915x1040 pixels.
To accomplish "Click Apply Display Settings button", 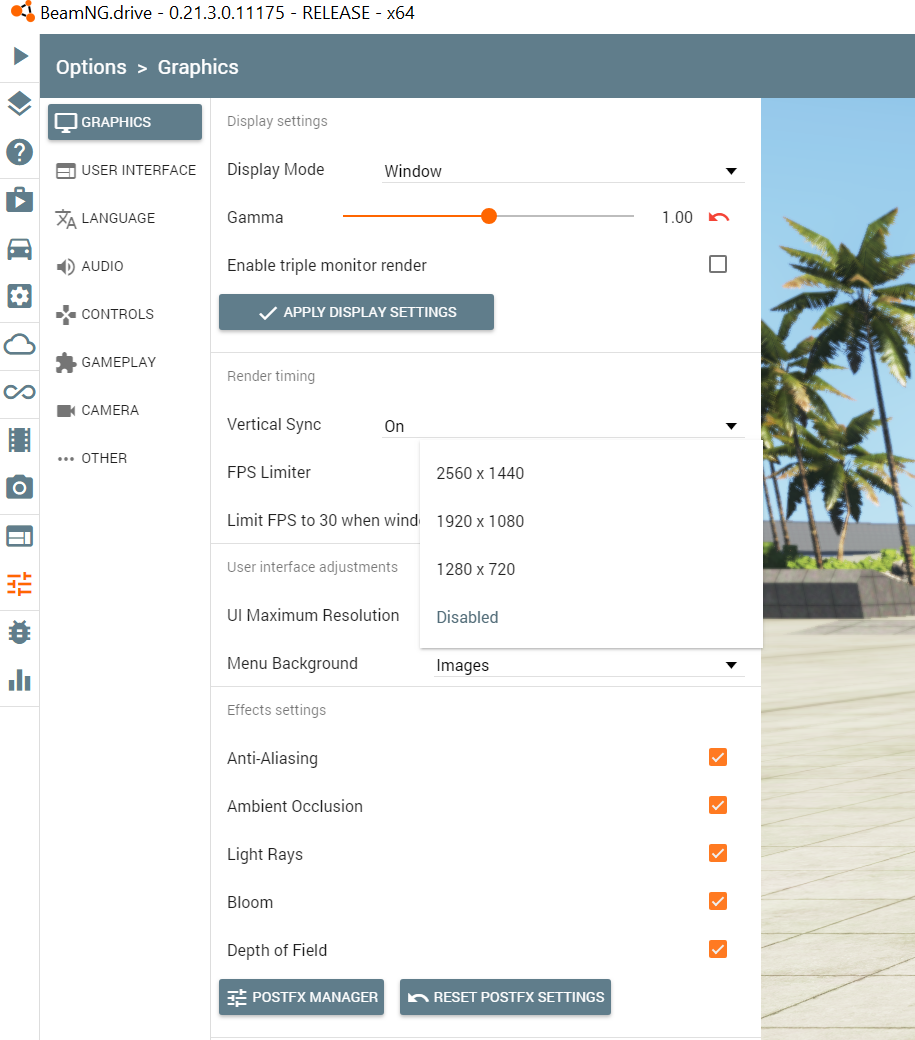I will point(356,312).
